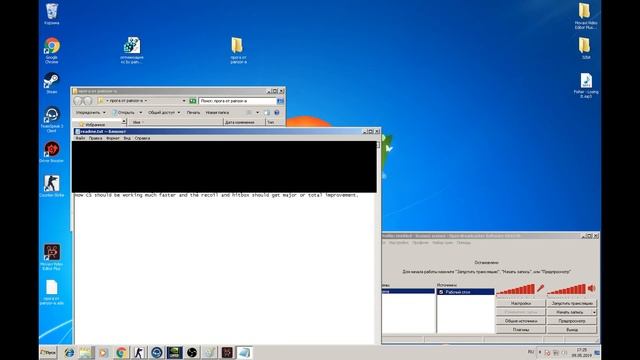Screen dimensions: 640x360
Task: Open the view options dropdown arrow in Explorer
Action: coord(257,112)
